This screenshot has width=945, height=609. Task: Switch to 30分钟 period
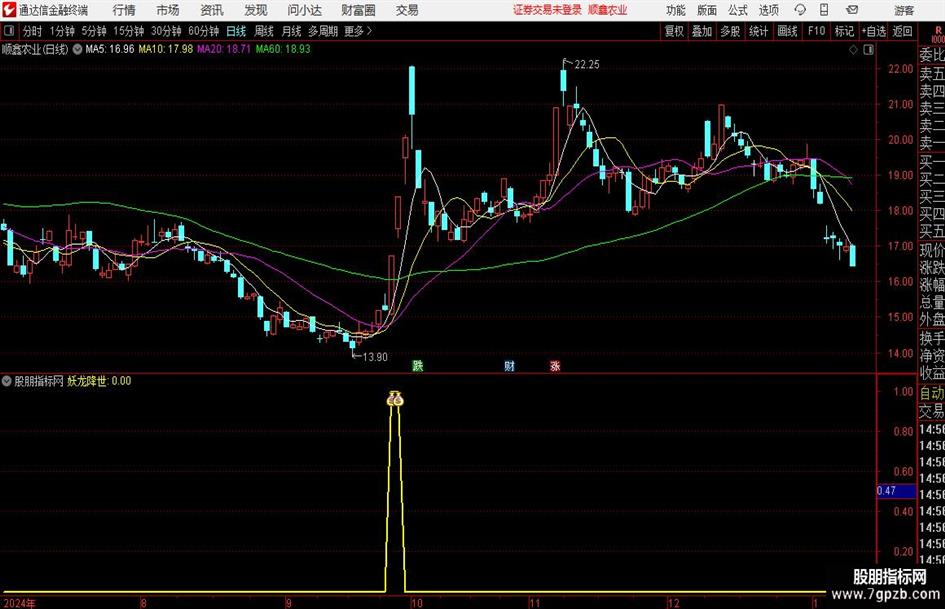pos(166,31)
